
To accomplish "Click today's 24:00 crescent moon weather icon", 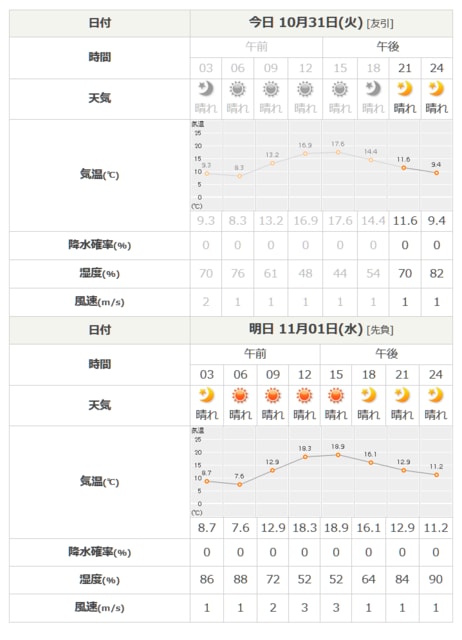I will pyautogui.click(x=436, y=89).
